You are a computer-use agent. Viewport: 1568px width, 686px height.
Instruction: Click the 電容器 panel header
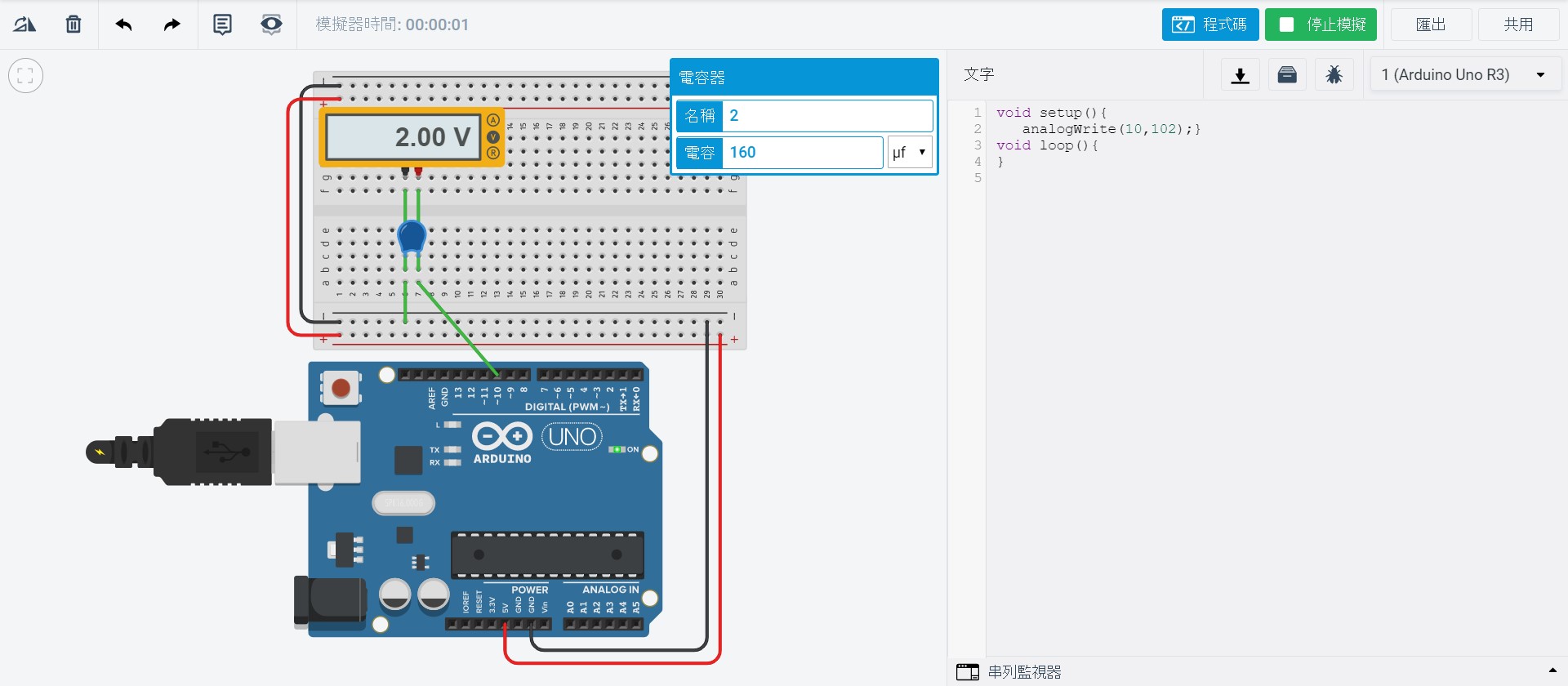click(x=804, y=78)
